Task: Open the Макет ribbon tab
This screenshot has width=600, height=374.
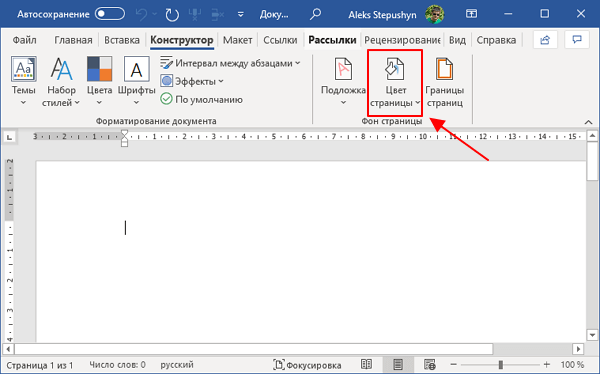Action: point(238,40)
